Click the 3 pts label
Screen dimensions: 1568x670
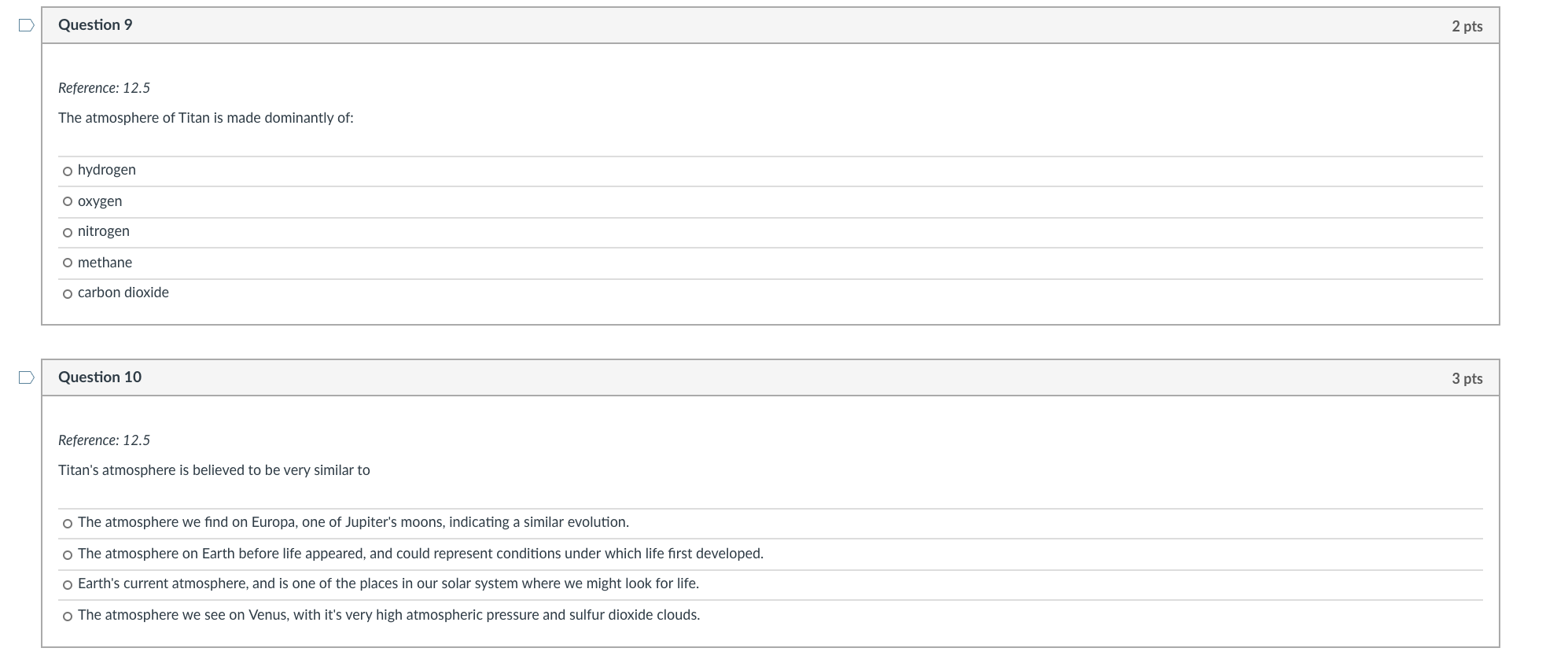click(x=1467, y=378)
